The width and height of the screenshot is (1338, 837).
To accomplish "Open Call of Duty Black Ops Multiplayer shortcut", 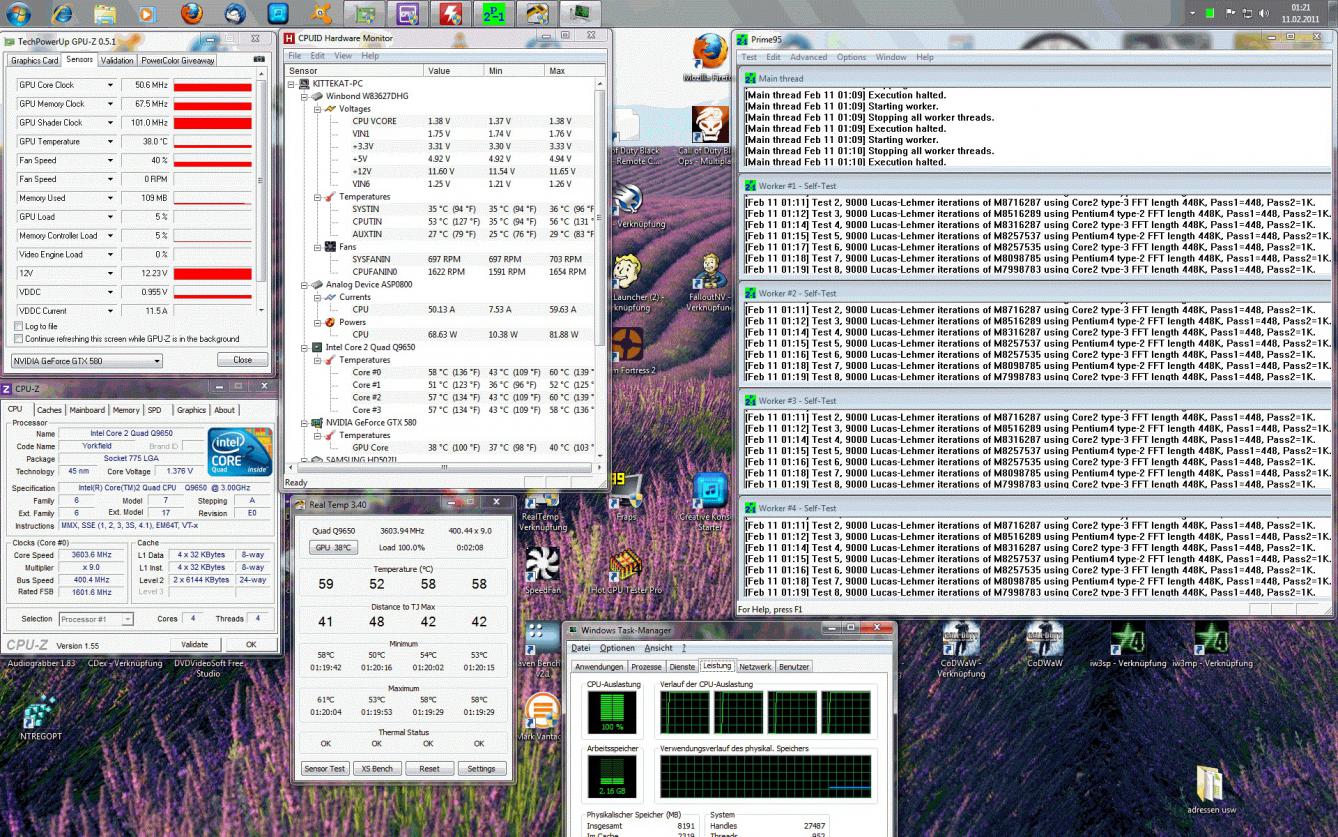I will [710, 136].
